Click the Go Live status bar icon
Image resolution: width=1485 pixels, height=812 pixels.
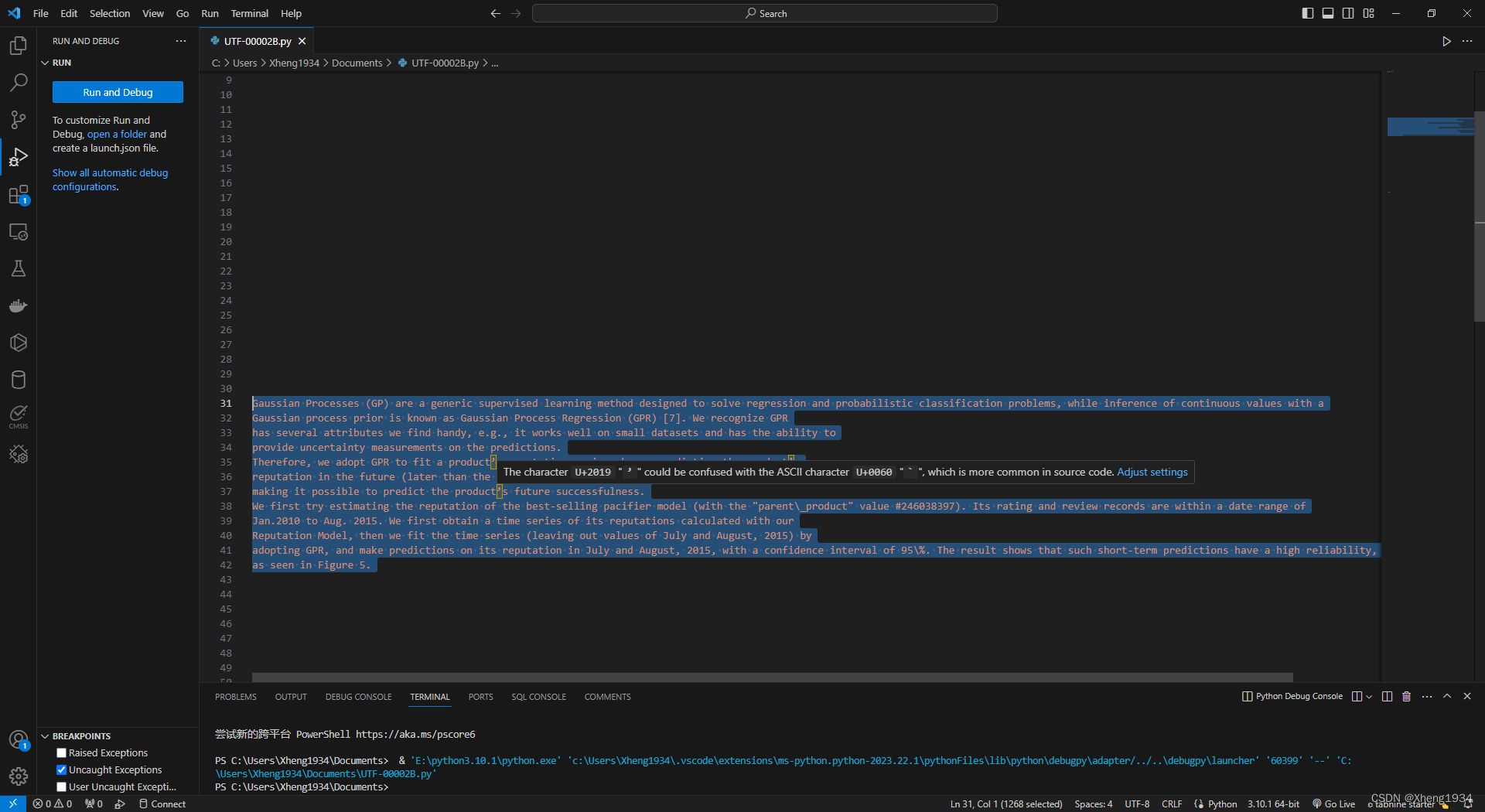pyautogui.click(x=1333, y=803)
